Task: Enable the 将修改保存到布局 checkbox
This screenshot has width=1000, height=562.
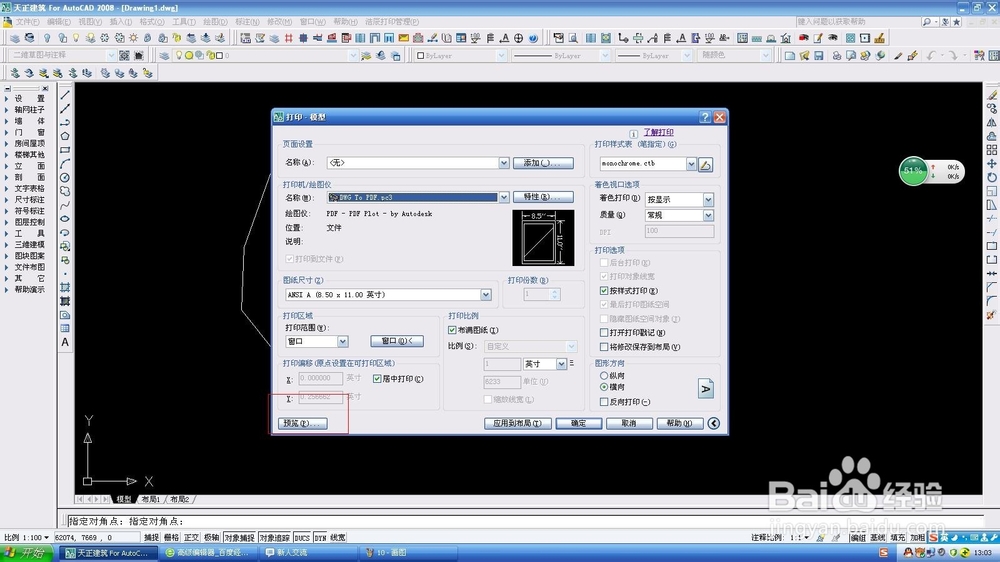Action: tap(604, 347)
